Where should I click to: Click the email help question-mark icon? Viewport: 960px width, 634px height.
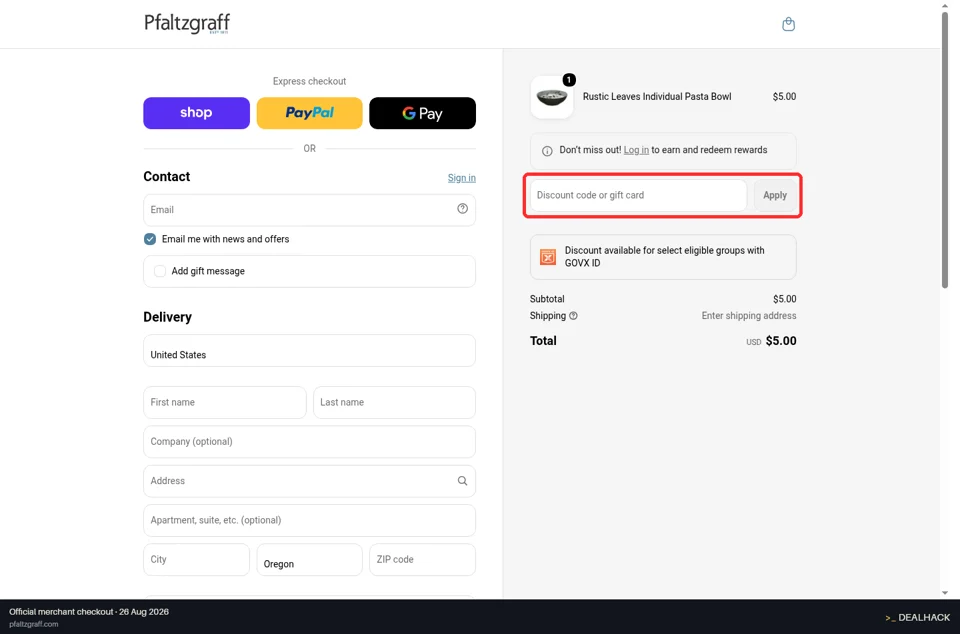click(462, 209)
